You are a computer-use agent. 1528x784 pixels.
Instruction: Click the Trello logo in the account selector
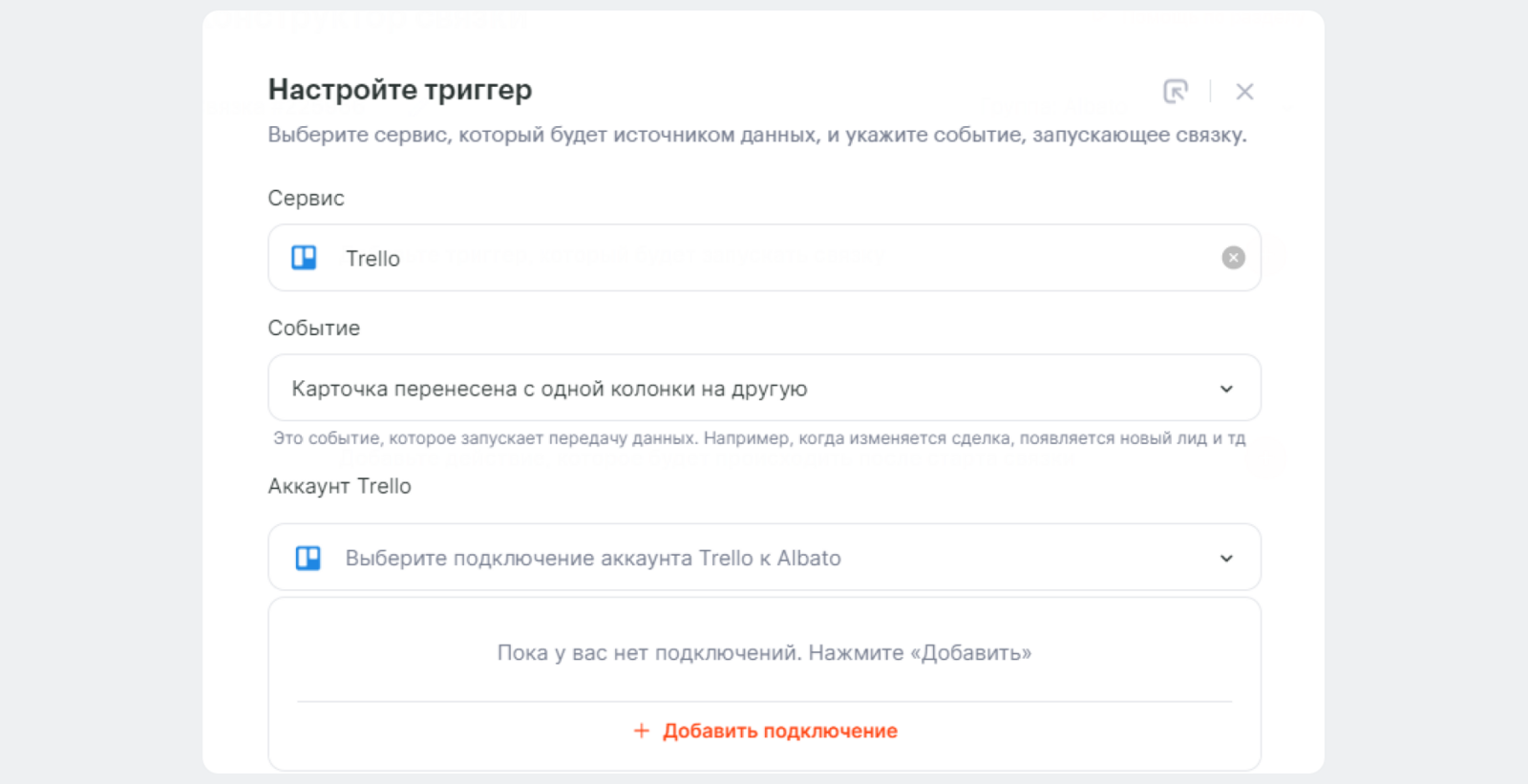pos(308,558)
